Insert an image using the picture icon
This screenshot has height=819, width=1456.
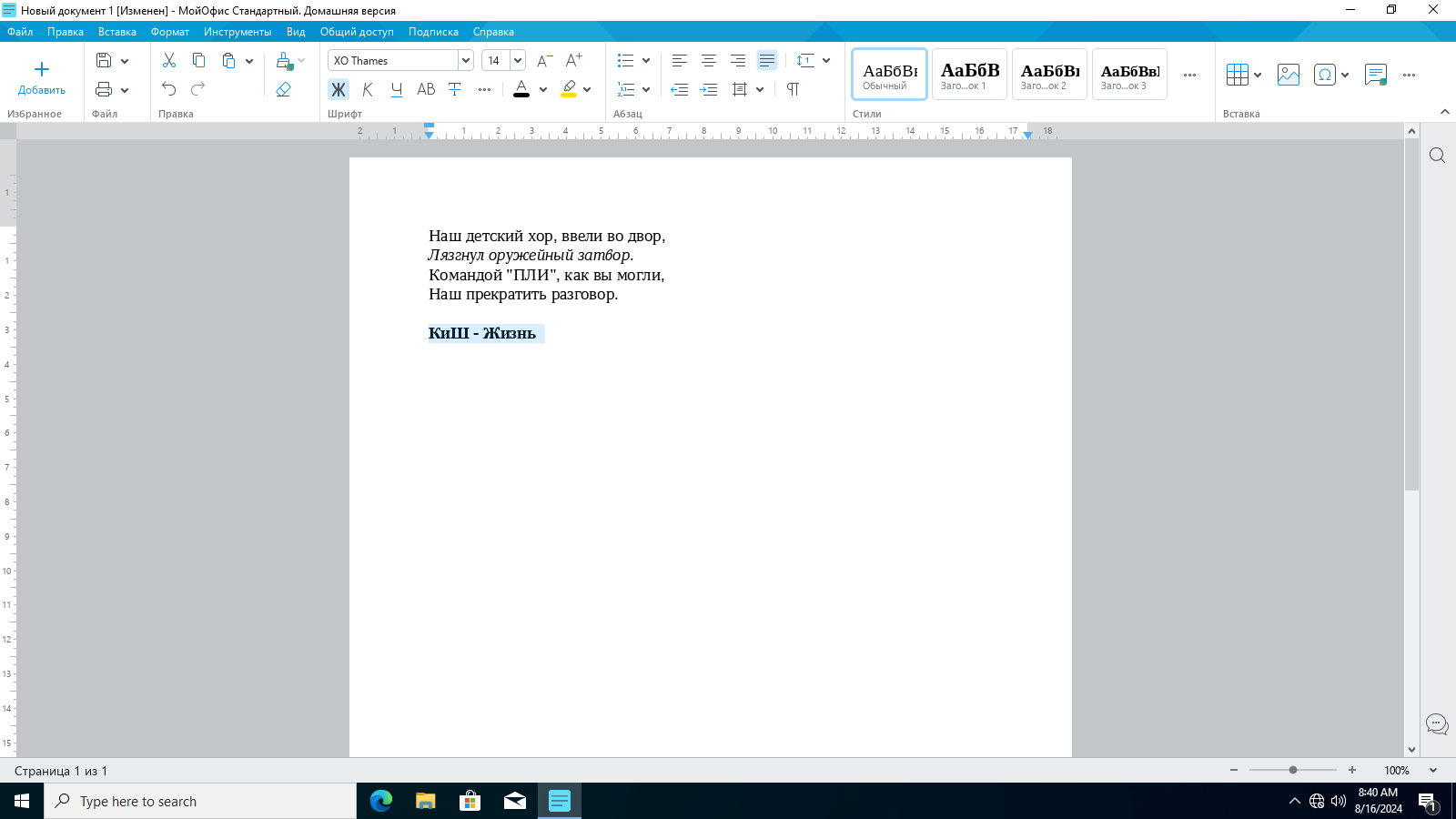[1288, 75]
